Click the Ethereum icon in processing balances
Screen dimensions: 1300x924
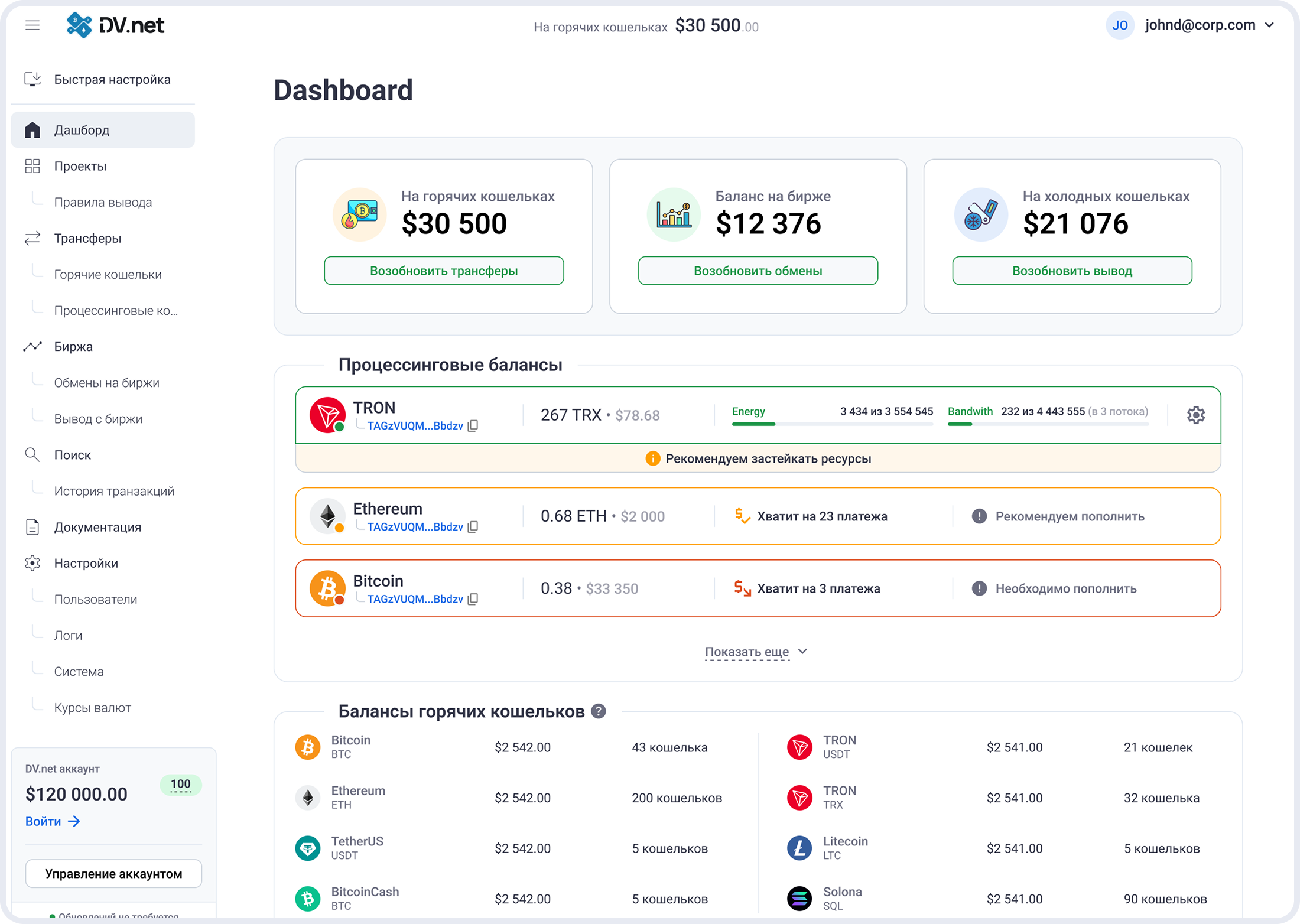pyautogui.click(x=327, y=516)
